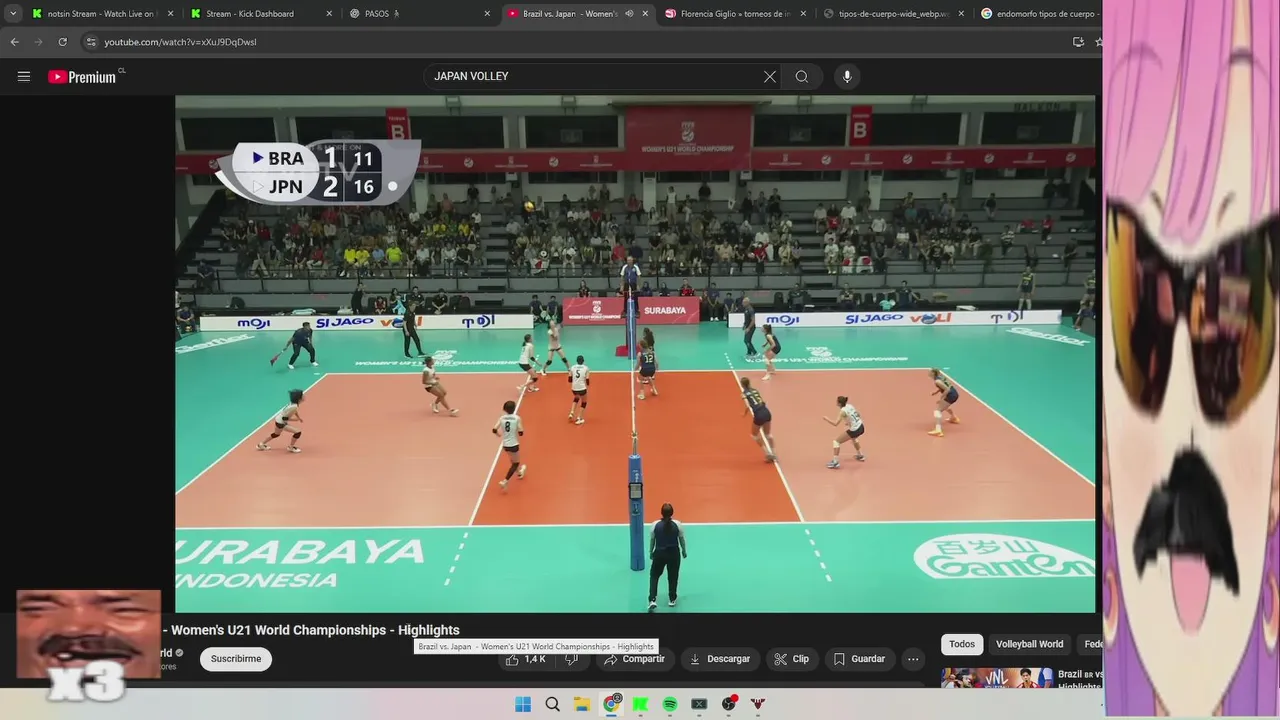The height and width of the screenshot is (720, 1280).
Task: Open the Windows Start menu
Action: [x=523, y=704]
